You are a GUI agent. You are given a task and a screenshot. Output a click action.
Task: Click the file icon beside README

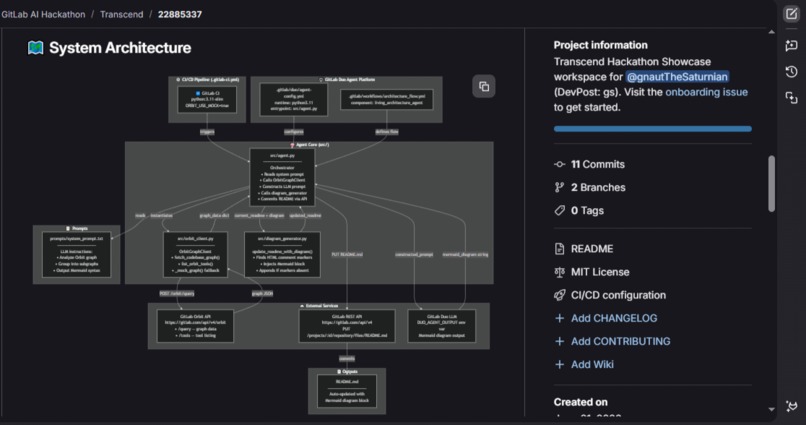click(x=559, y=249)
